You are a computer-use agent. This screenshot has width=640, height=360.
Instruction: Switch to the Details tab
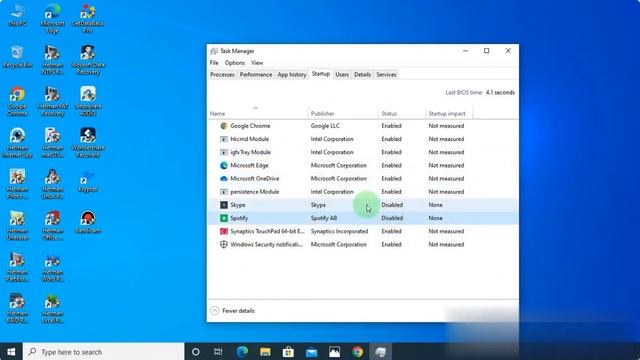362,75
